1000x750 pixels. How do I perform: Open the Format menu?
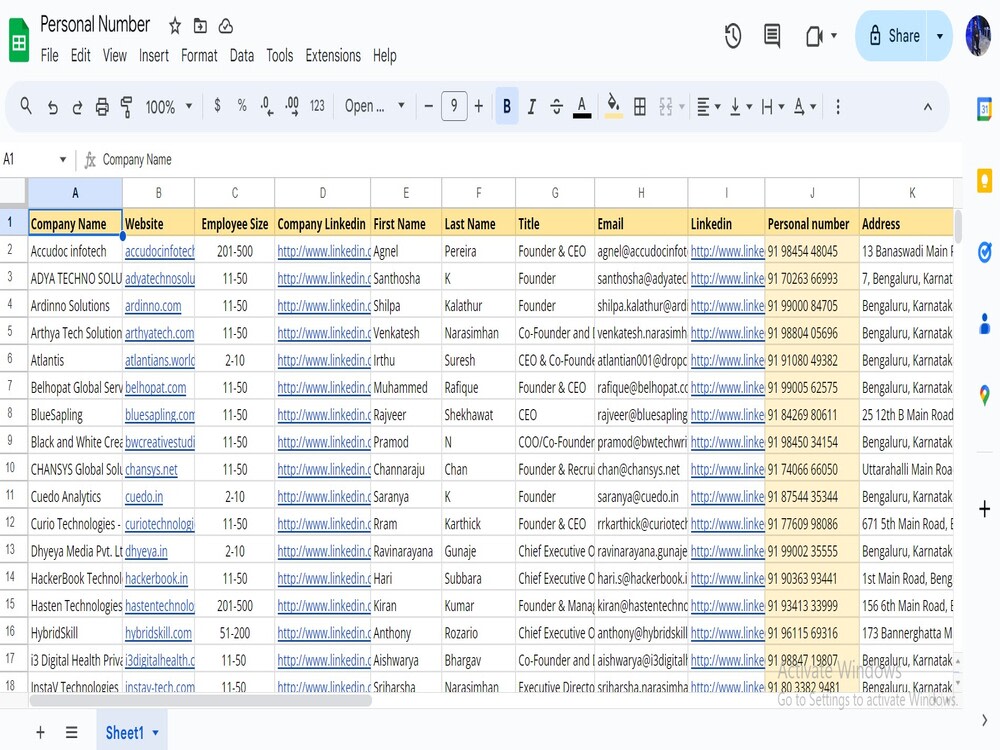(199, 56)
